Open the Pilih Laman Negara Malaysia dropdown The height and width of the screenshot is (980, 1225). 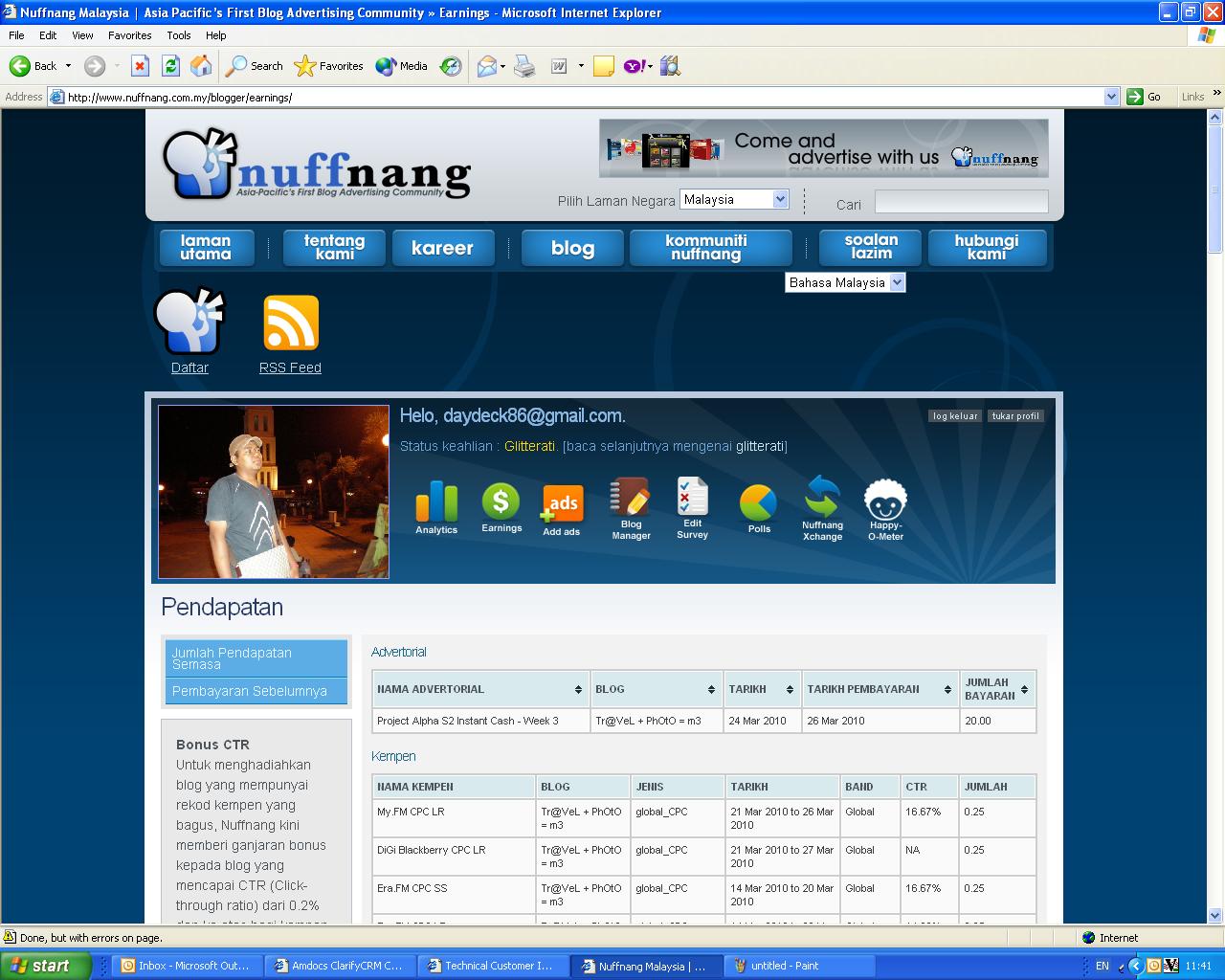[x=734, y=199]
